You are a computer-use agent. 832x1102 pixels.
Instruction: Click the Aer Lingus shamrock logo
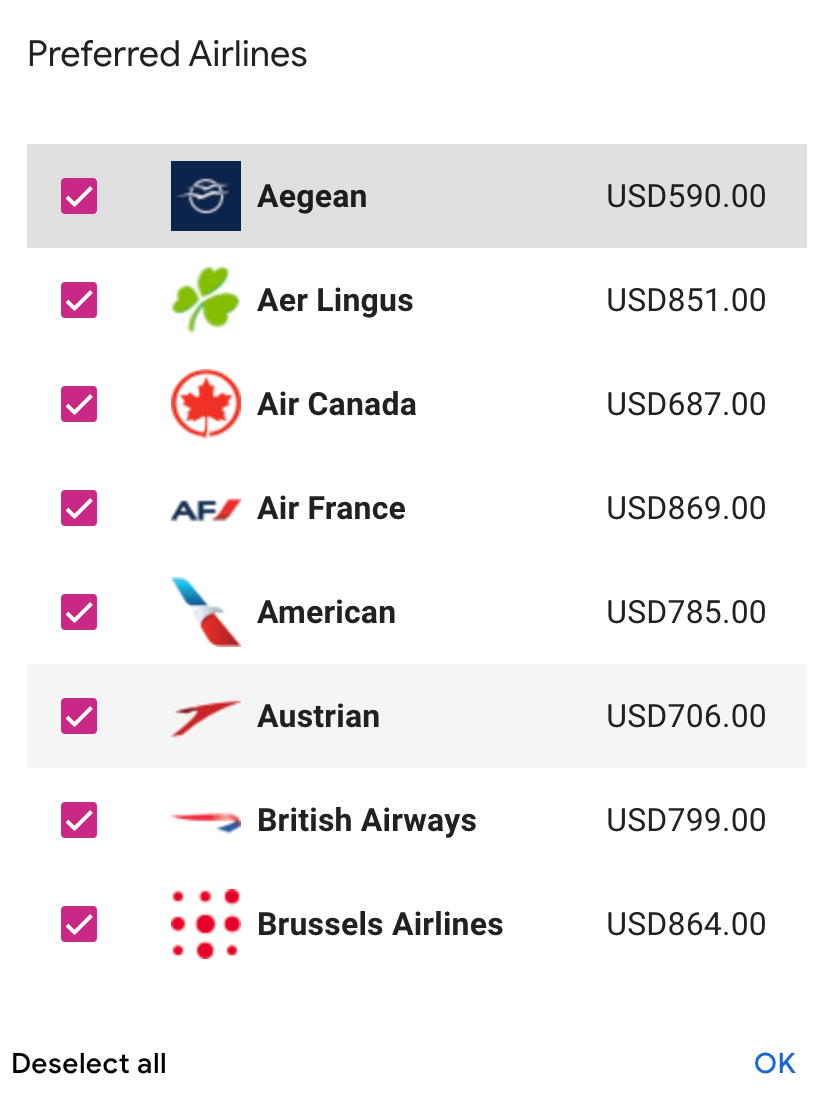[206, 300]
